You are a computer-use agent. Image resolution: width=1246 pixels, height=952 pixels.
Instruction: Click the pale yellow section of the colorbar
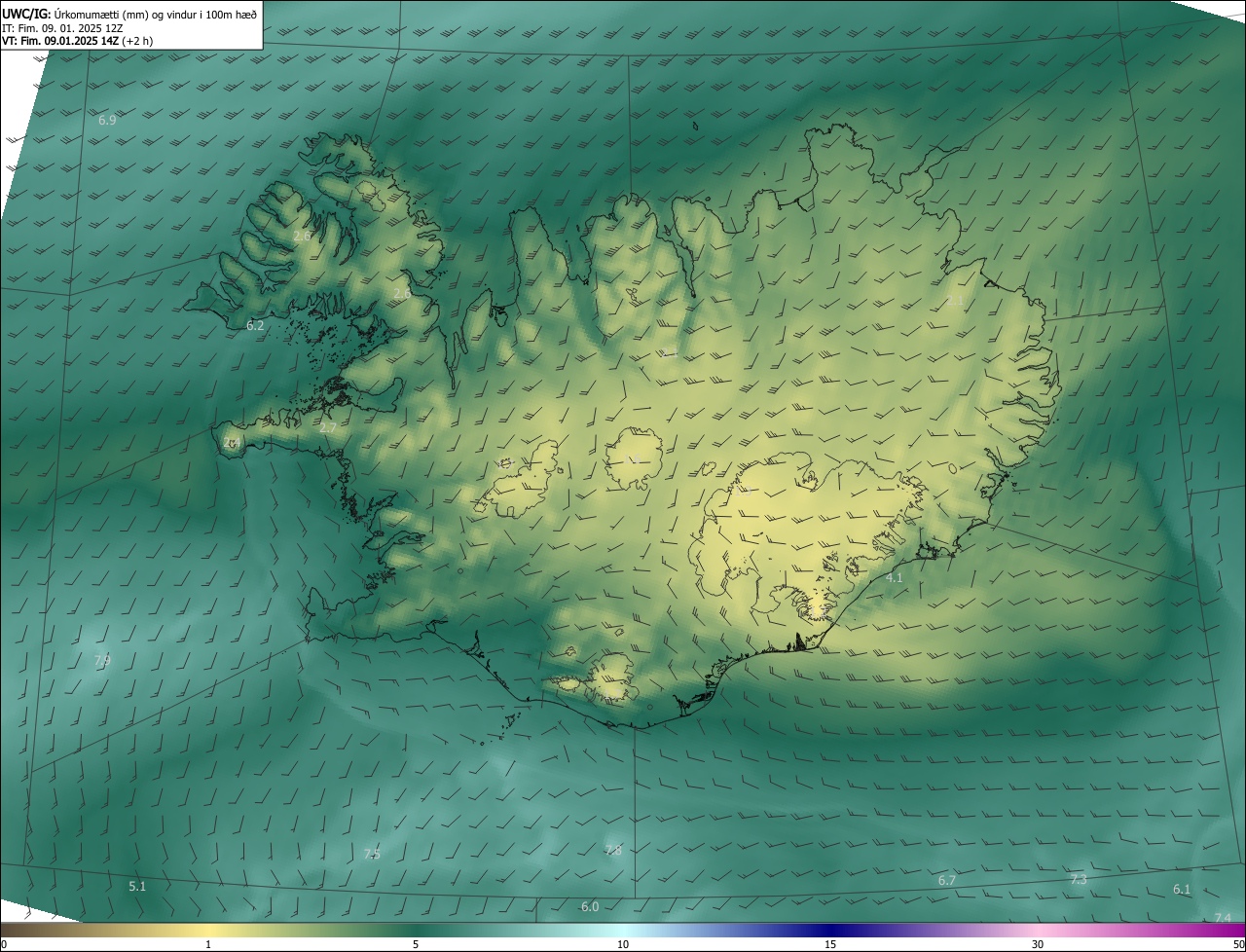click(209, 931)
